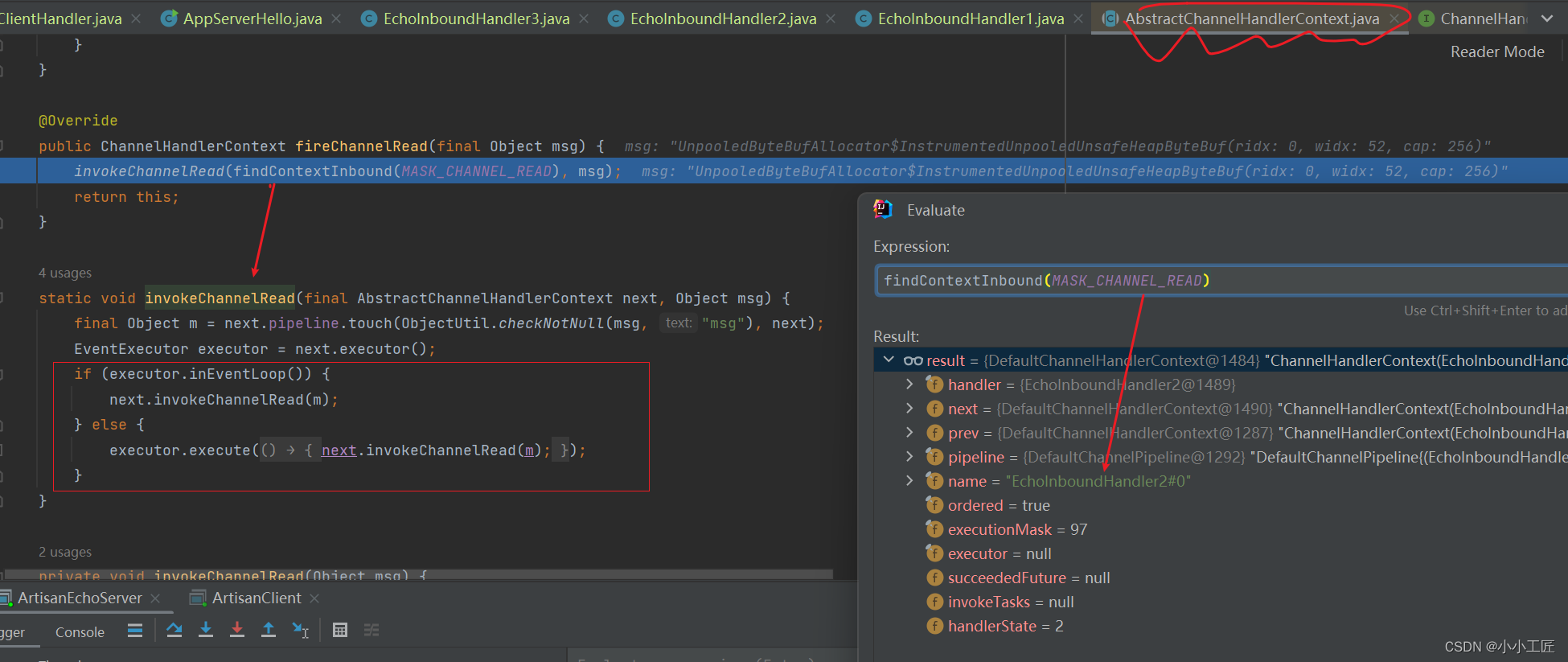Click the Reader Mode link
Screen dimensions: 1568x662
click(x=1497, y=51)
